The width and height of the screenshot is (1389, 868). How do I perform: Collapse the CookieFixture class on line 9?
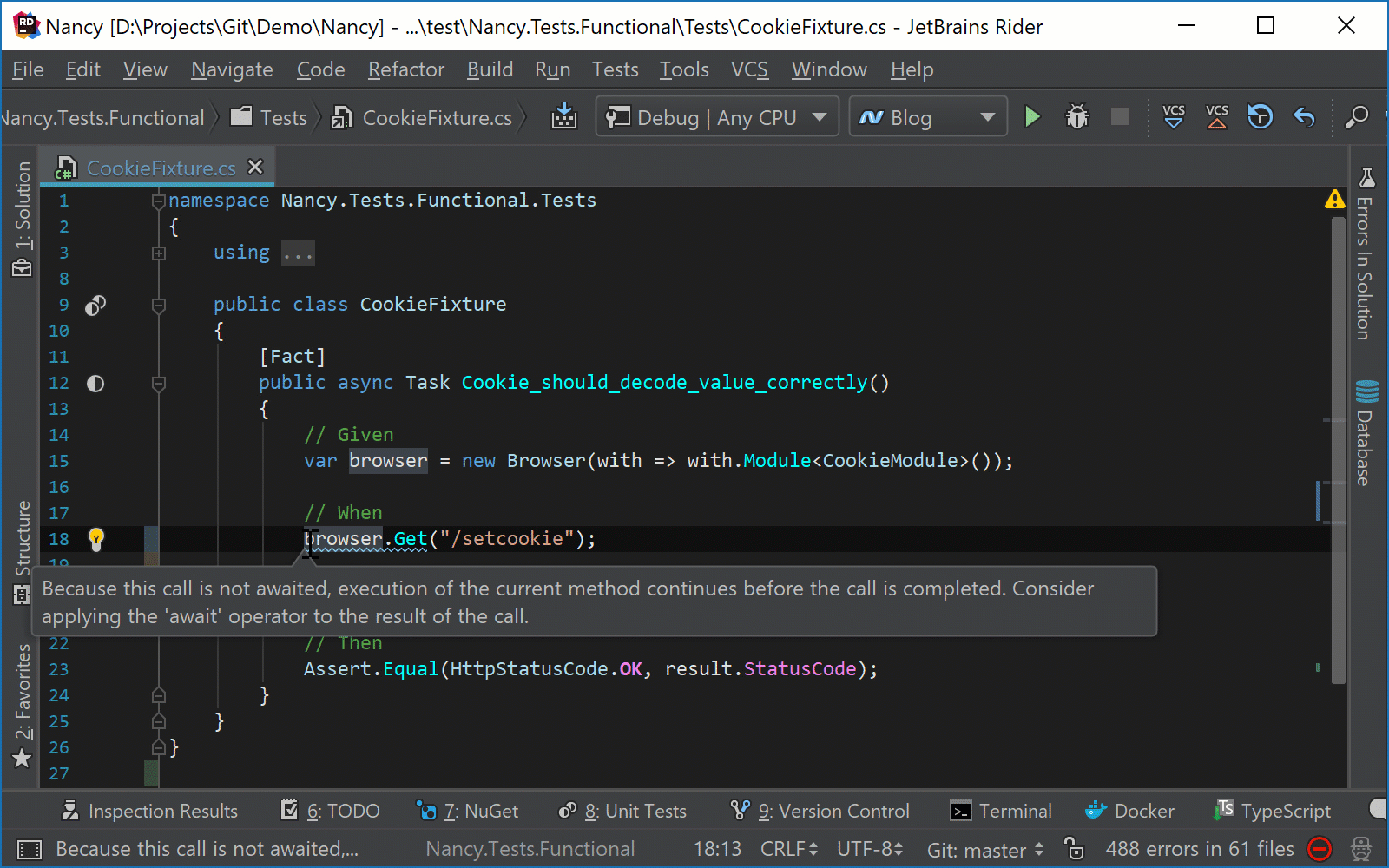click(x=158, y=306)
